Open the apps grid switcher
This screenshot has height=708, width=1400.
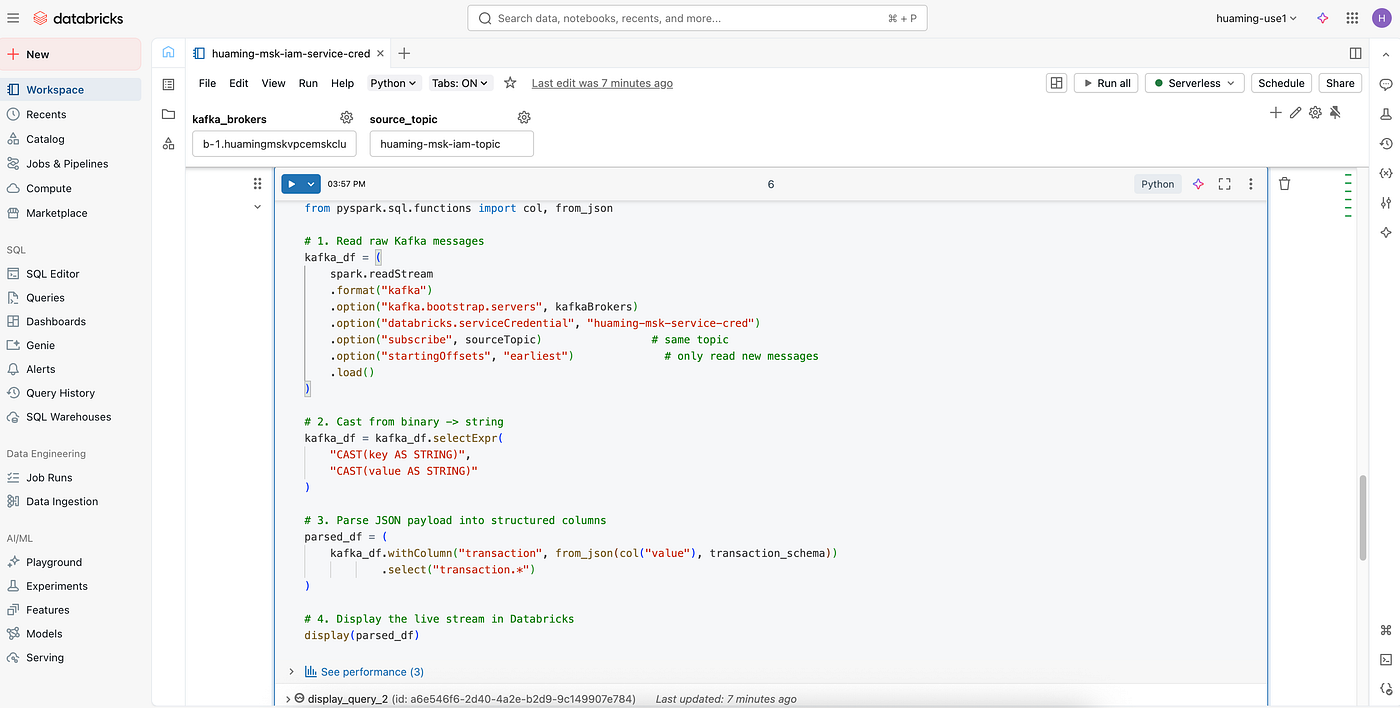1352,18
